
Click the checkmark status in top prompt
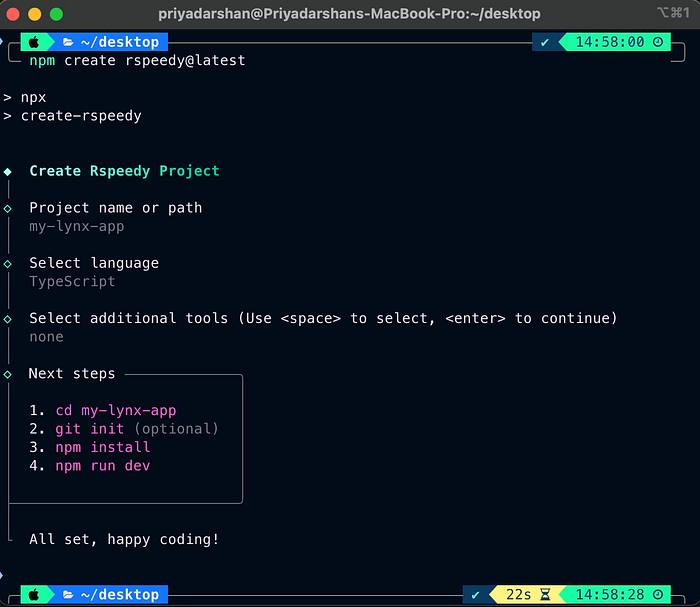(545, 43)
